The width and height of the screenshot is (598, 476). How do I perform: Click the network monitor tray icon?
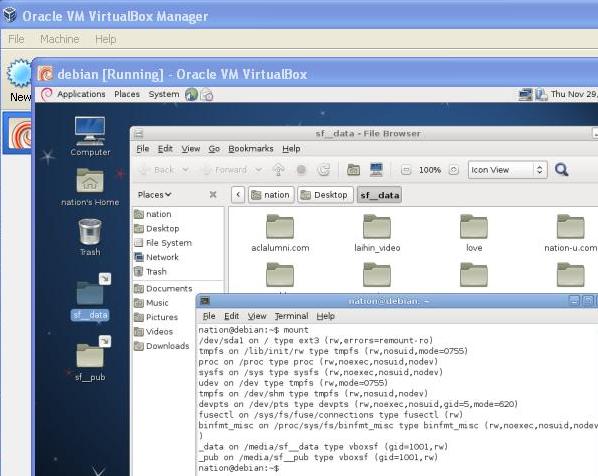pyautogui.click(x=525, y=94)
